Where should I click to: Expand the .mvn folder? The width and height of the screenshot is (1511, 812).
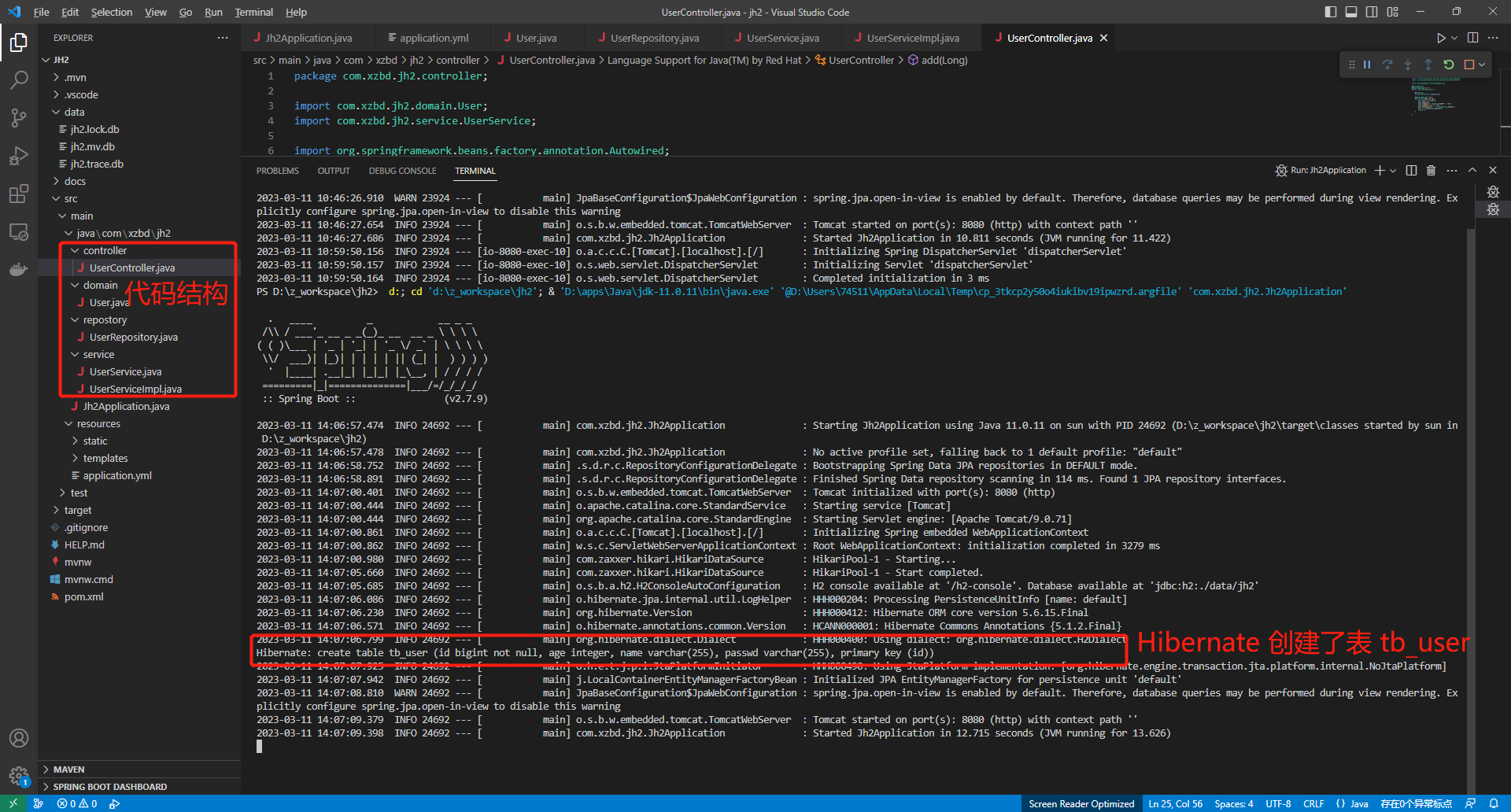[139, 77]
